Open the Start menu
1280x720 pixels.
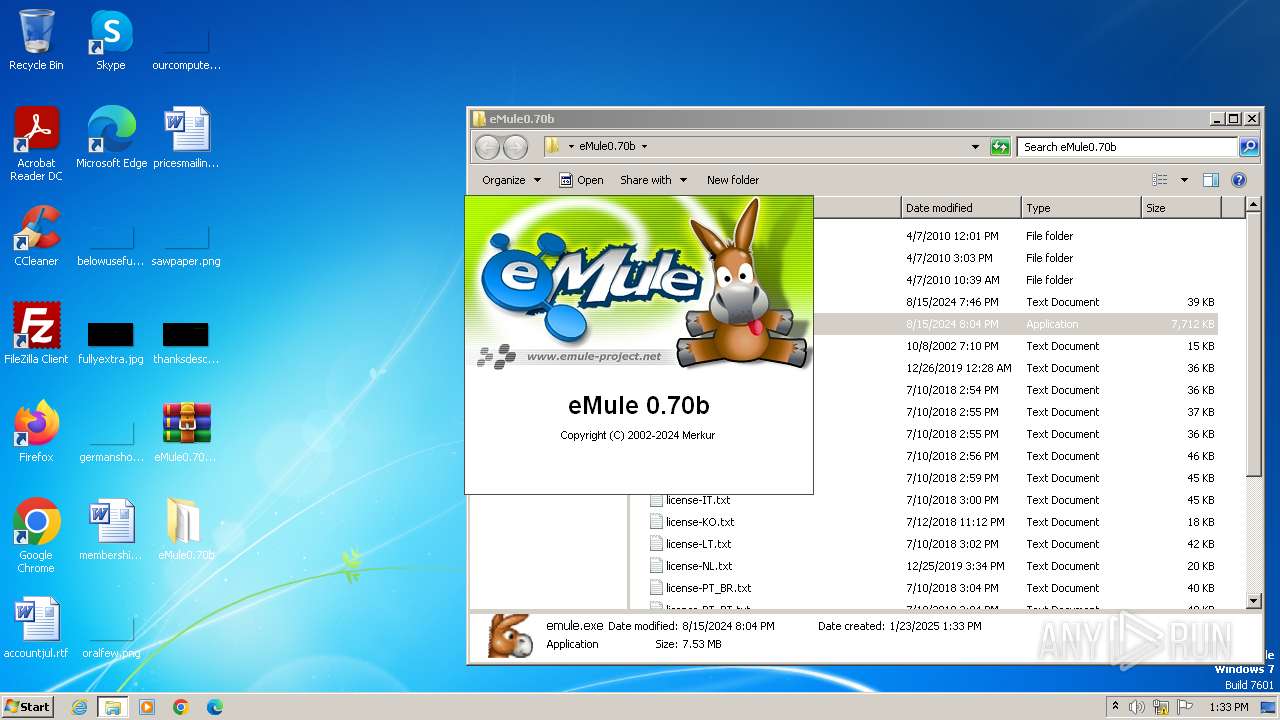[28, 707]
